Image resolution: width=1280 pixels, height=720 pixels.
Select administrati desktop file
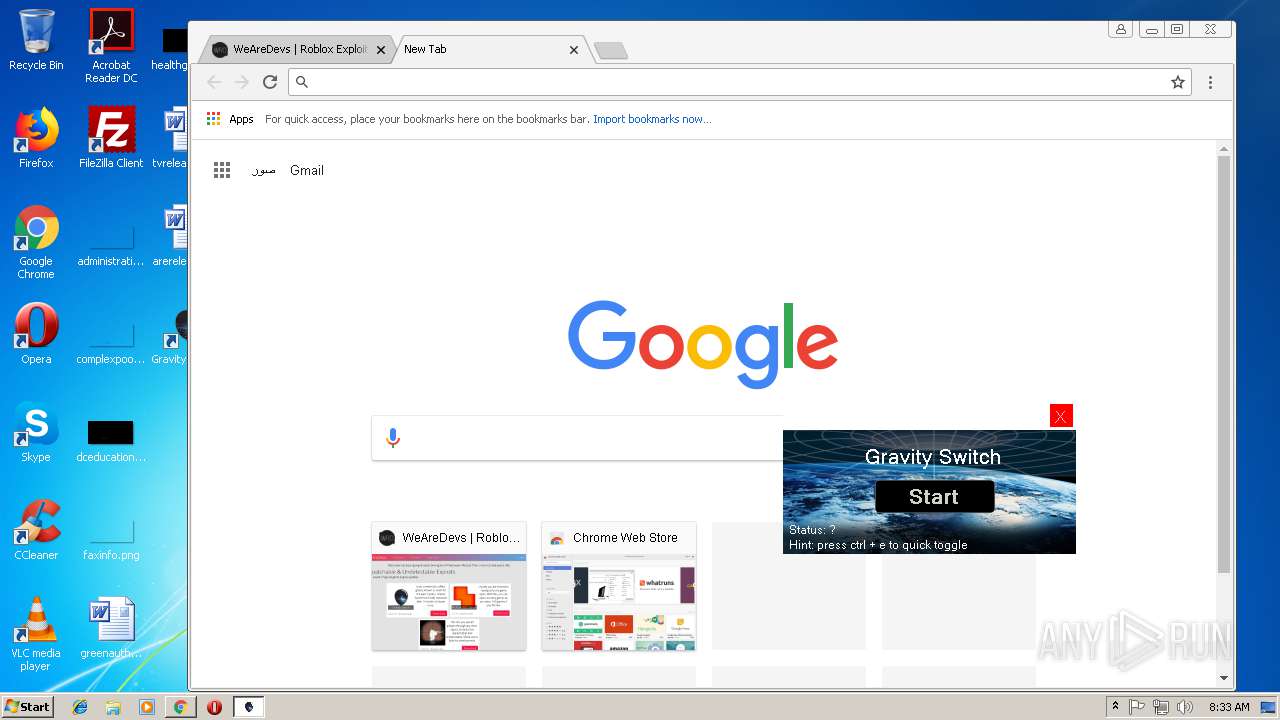tap(111, 245)
